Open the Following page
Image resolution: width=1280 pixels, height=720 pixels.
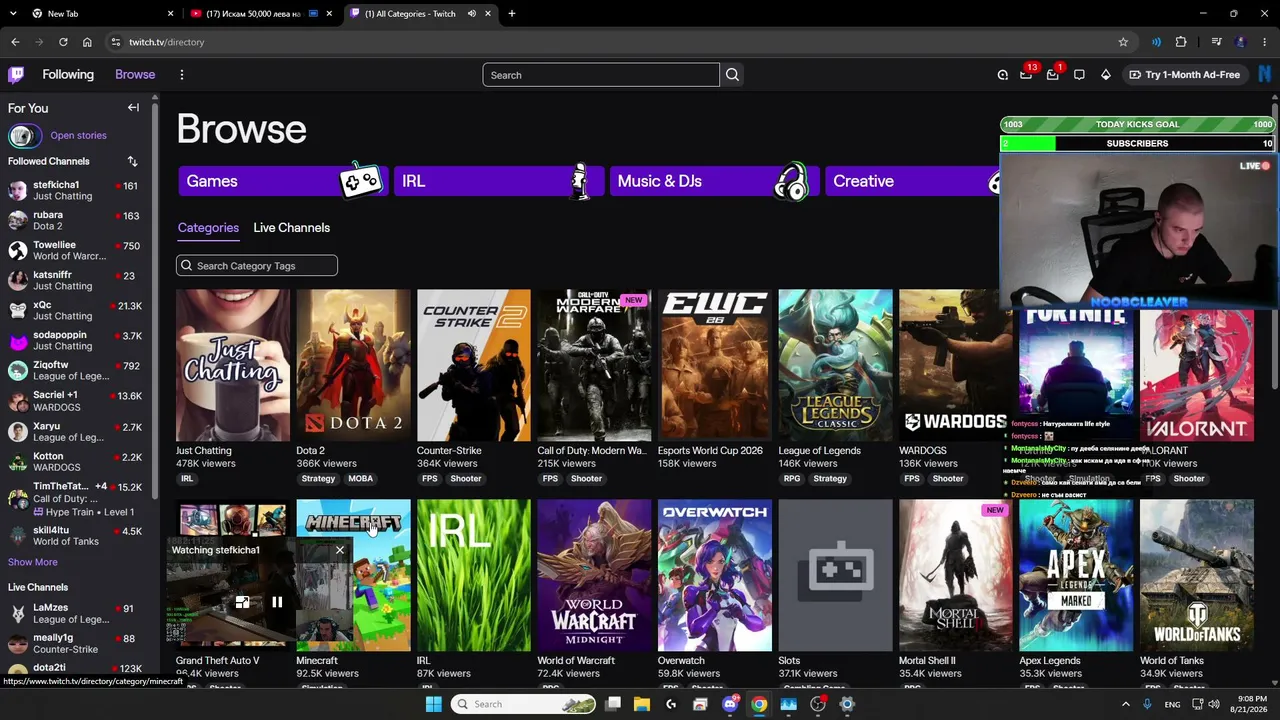[68, 75]
